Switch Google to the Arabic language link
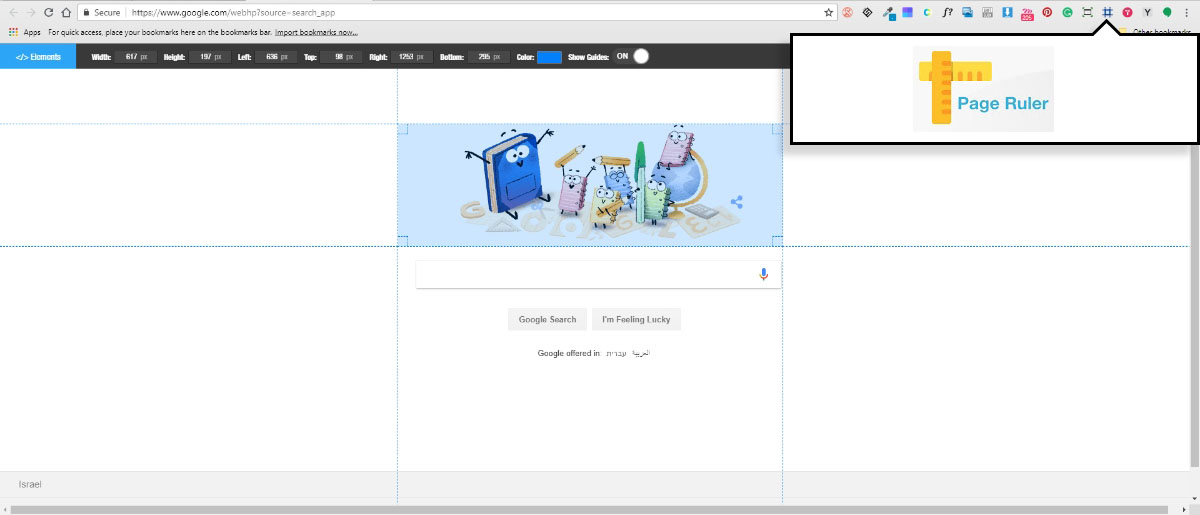Viewport: 1200px width, 515px height. point(640,353)
